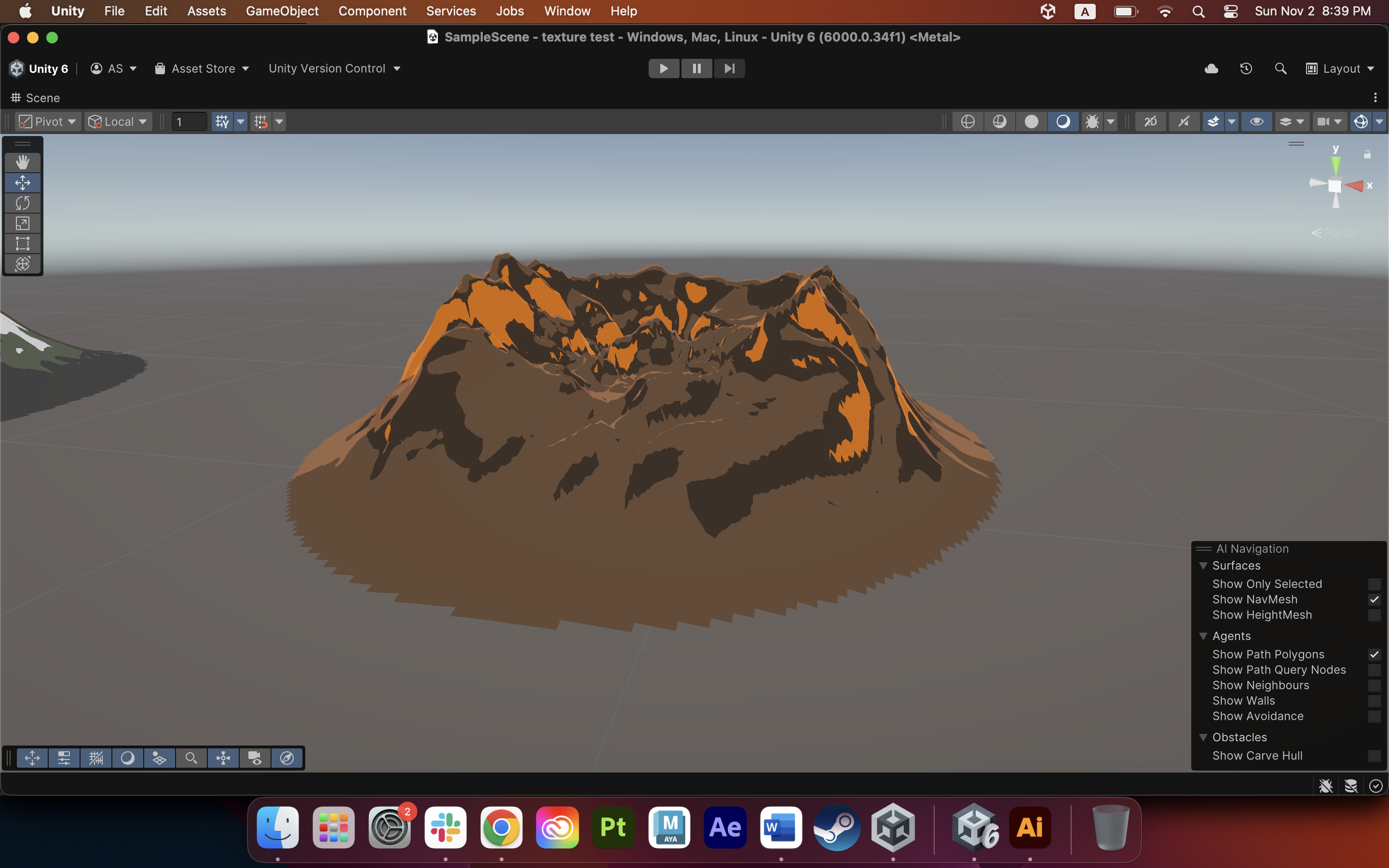Collapse the Agents section
Image resolution: width=1389 pixels, height=868 pixels.
coord(1203,636)
